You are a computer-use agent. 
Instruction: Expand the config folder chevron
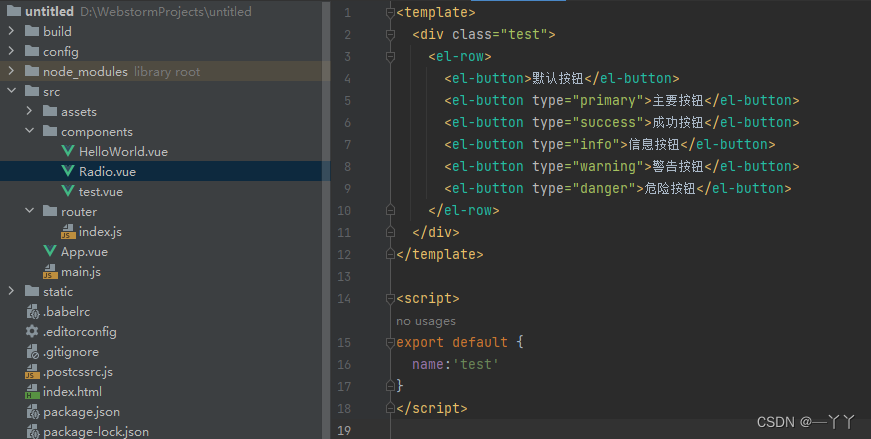tap(11, 51)
